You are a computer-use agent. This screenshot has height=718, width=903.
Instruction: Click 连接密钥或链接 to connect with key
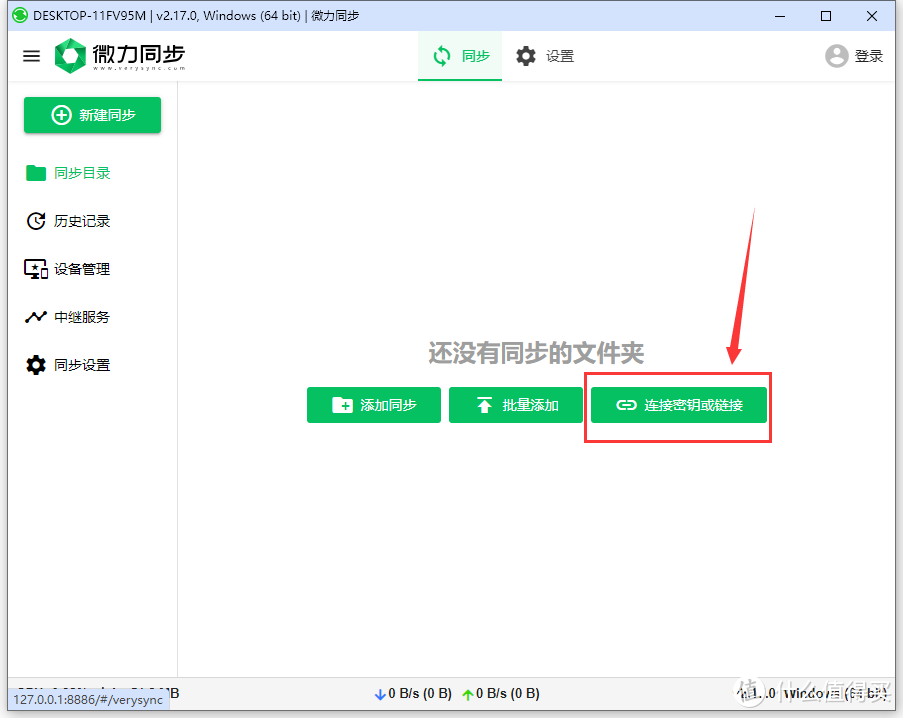pyautogui.click(x=678, y=405)
